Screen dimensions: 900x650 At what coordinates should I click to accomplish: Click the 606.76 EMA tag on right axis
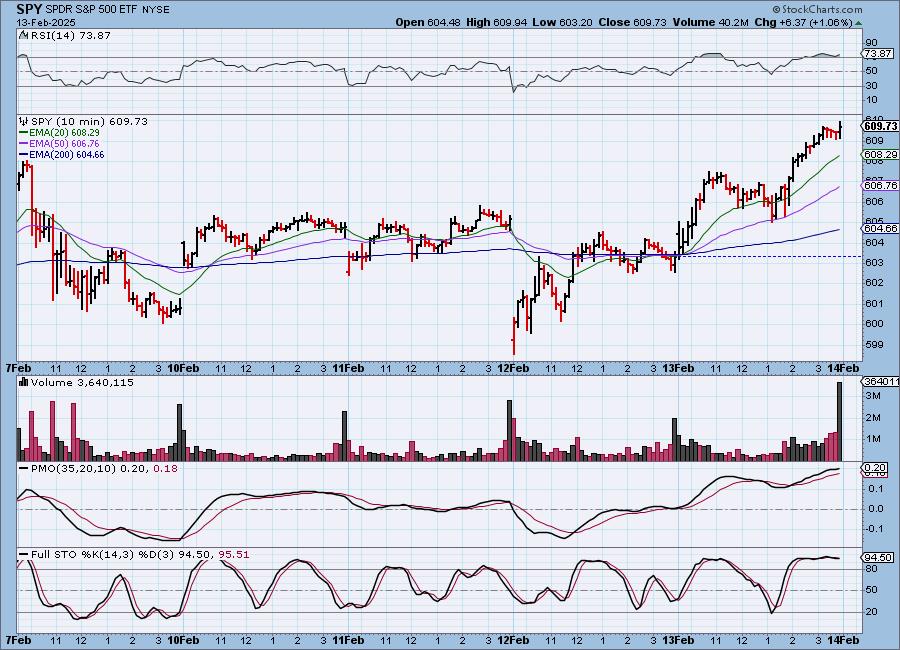tap(880, 185)
